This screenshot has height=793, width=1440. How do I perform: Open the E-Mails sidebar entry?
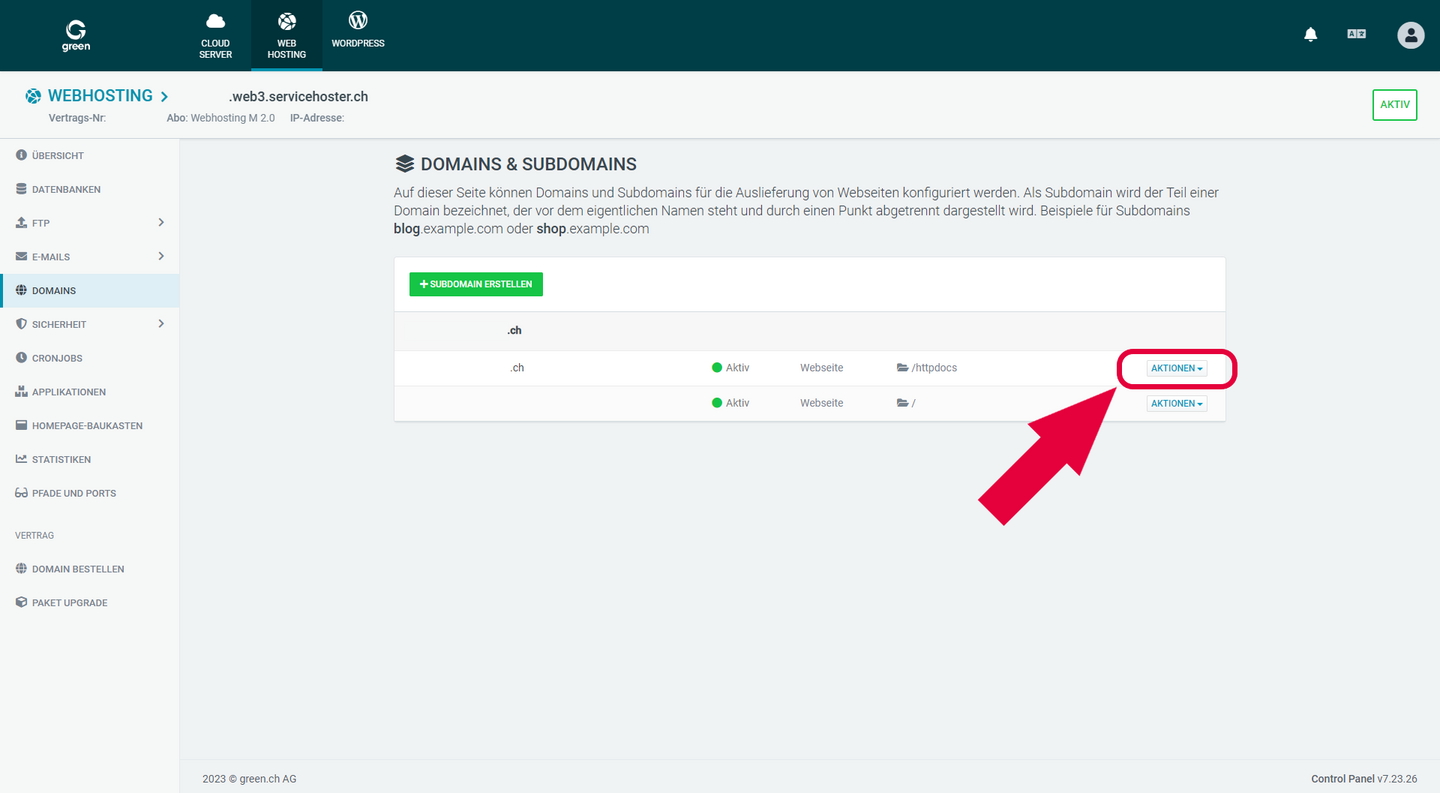click(51, 257)
